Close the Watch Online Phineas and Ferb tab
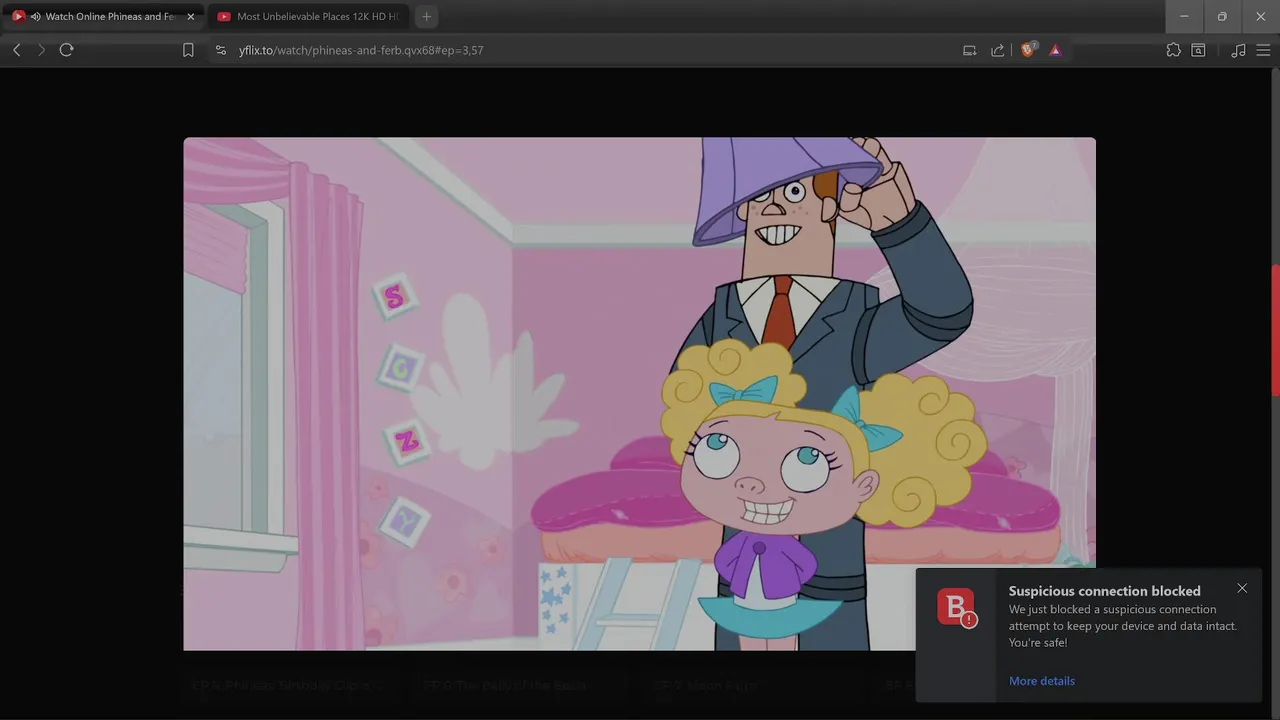Screen dimensions: 1280x720 [x=191, y=17]
